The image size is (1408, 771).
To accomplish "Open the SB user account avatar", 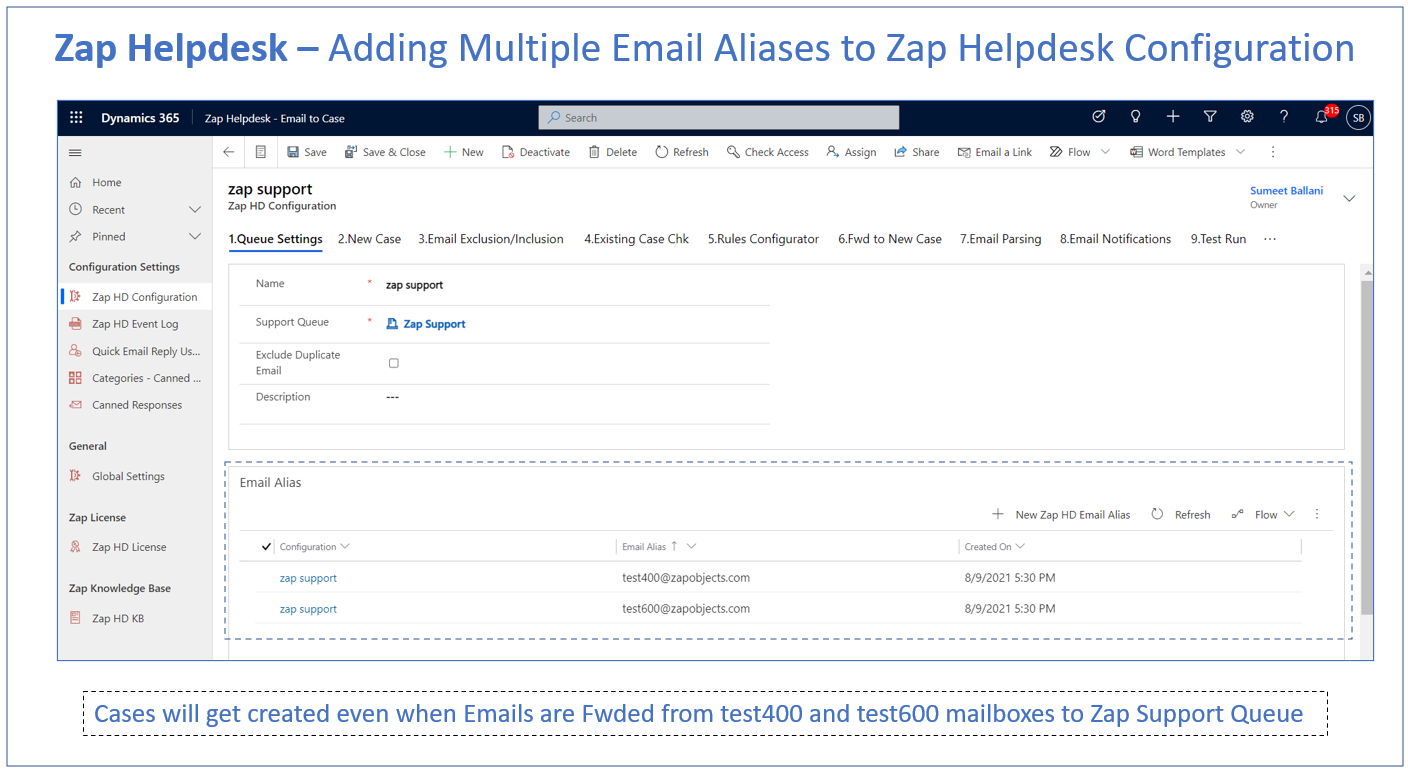I will coord(1358,118).
